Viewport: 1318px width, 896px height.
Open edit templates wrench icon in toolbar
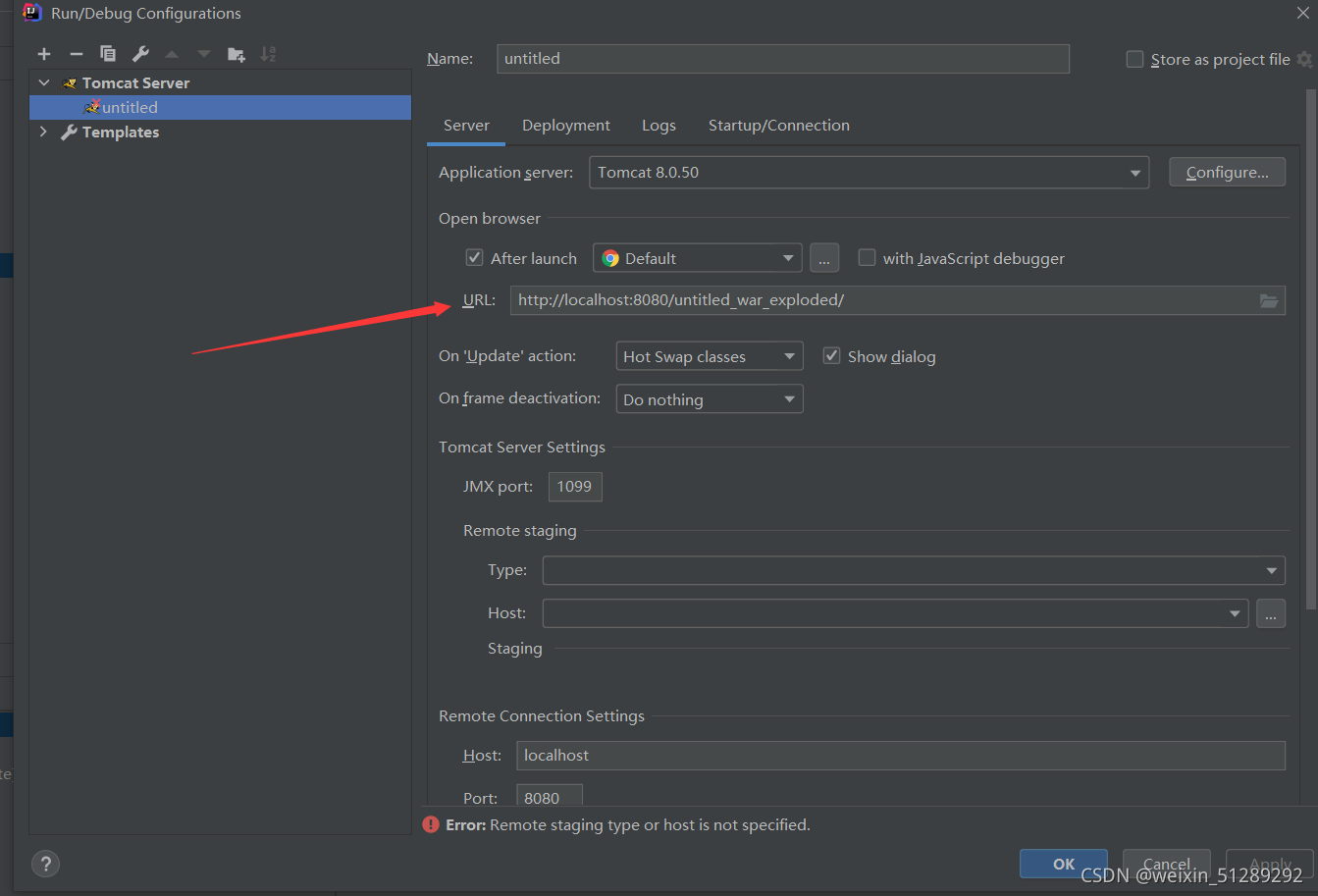click(140, 54)
